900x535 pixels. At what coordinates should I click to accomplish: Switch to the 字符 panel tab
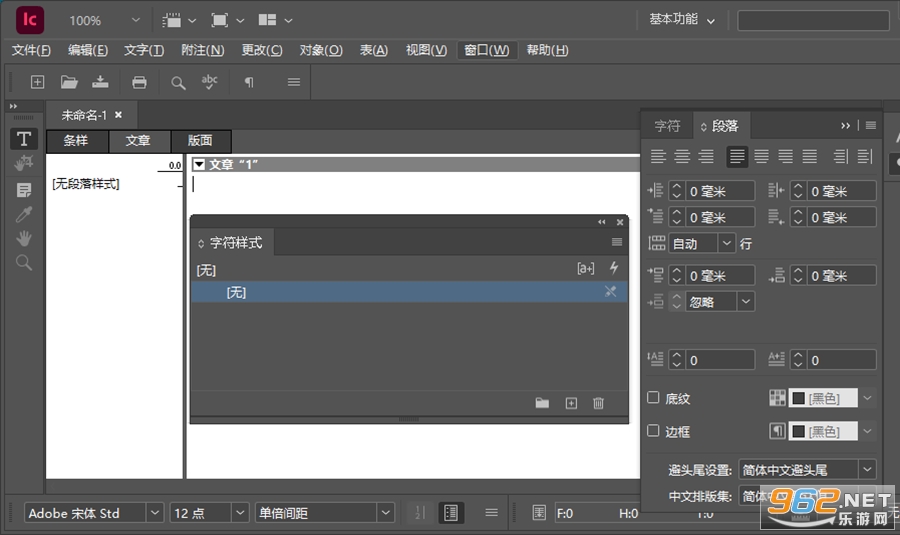pyautogui.click(x=667, y=126)
